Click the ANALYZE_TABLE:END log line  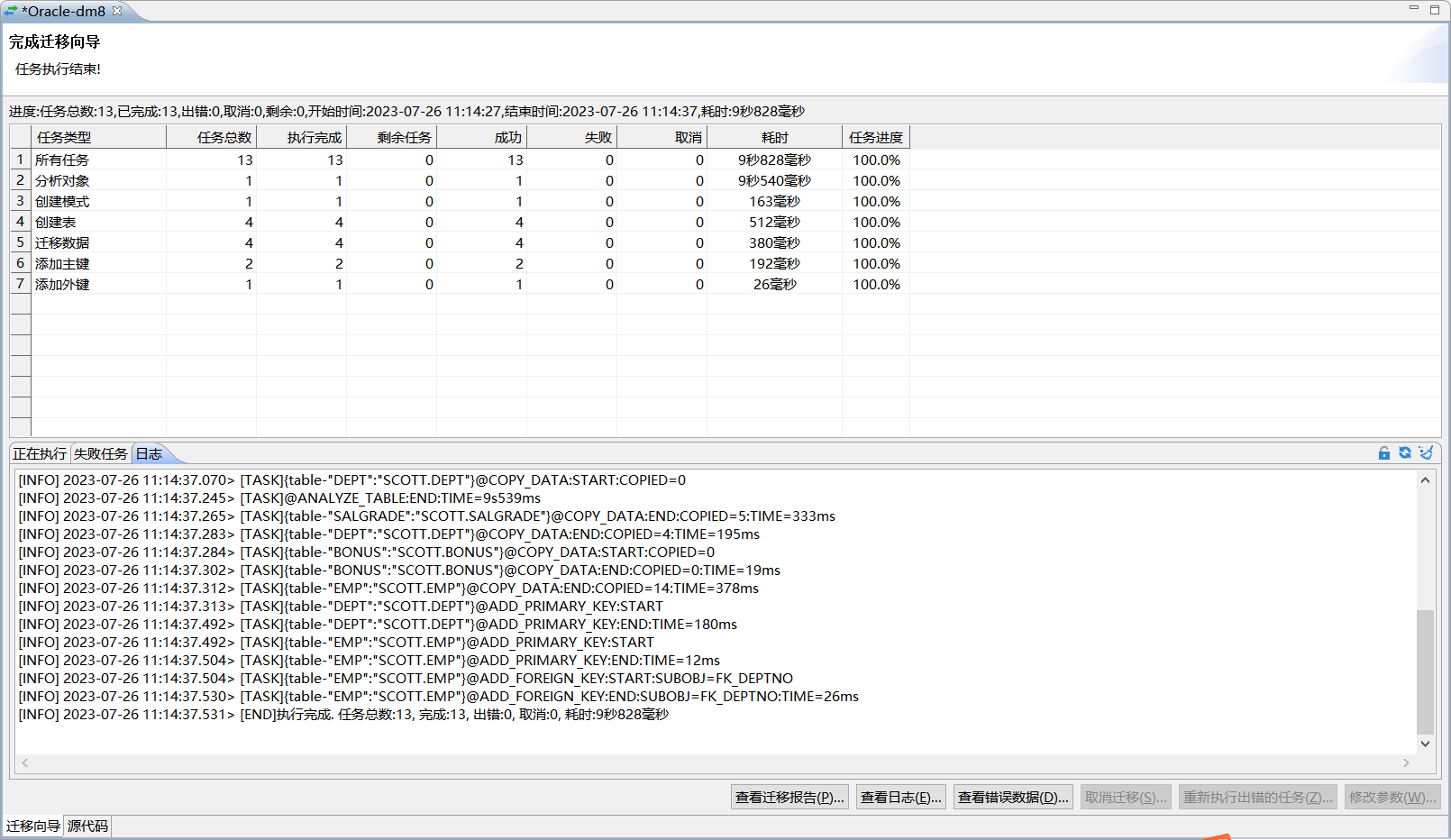pyautogui.click(x=279, y=498)
